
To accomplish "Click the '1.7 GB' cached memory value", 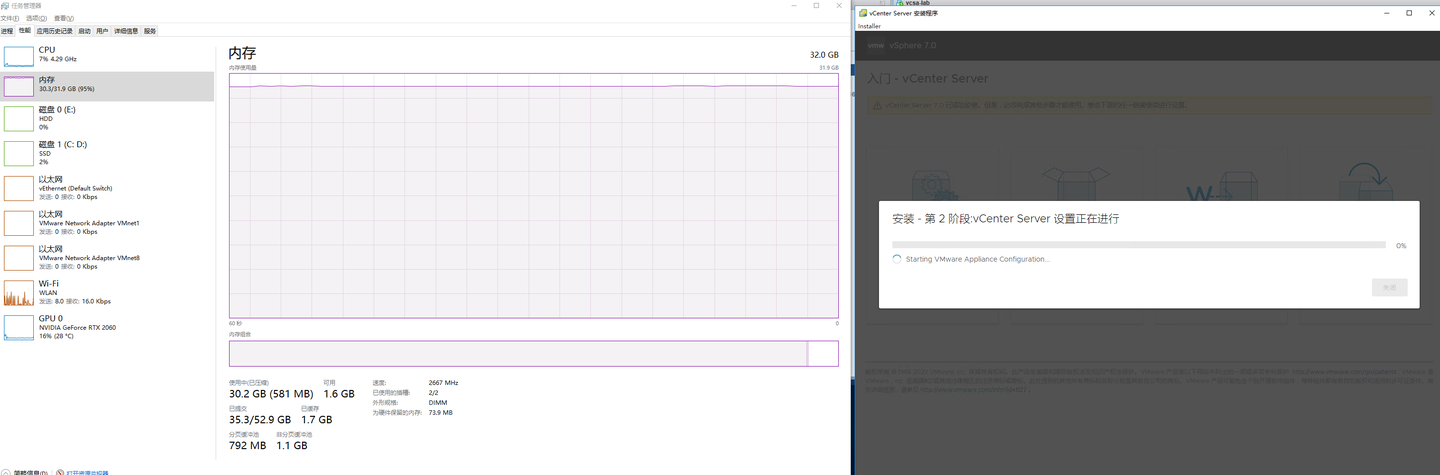I will 317,420.
